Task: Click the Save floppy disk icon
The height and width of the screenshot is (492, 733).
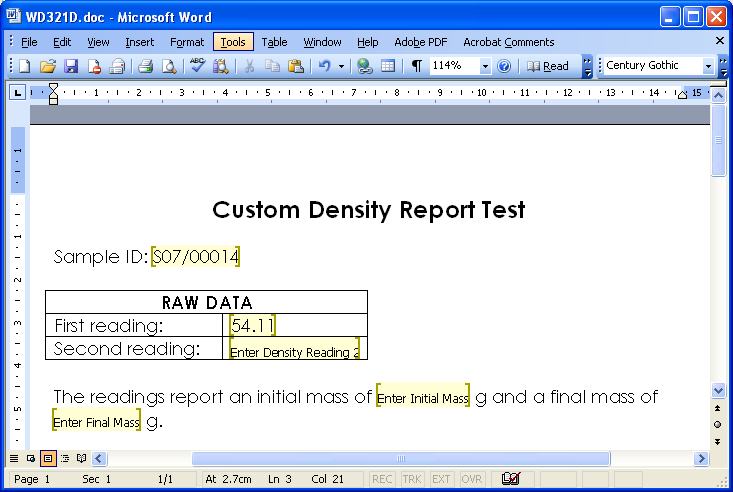Action: pos(71,66)
